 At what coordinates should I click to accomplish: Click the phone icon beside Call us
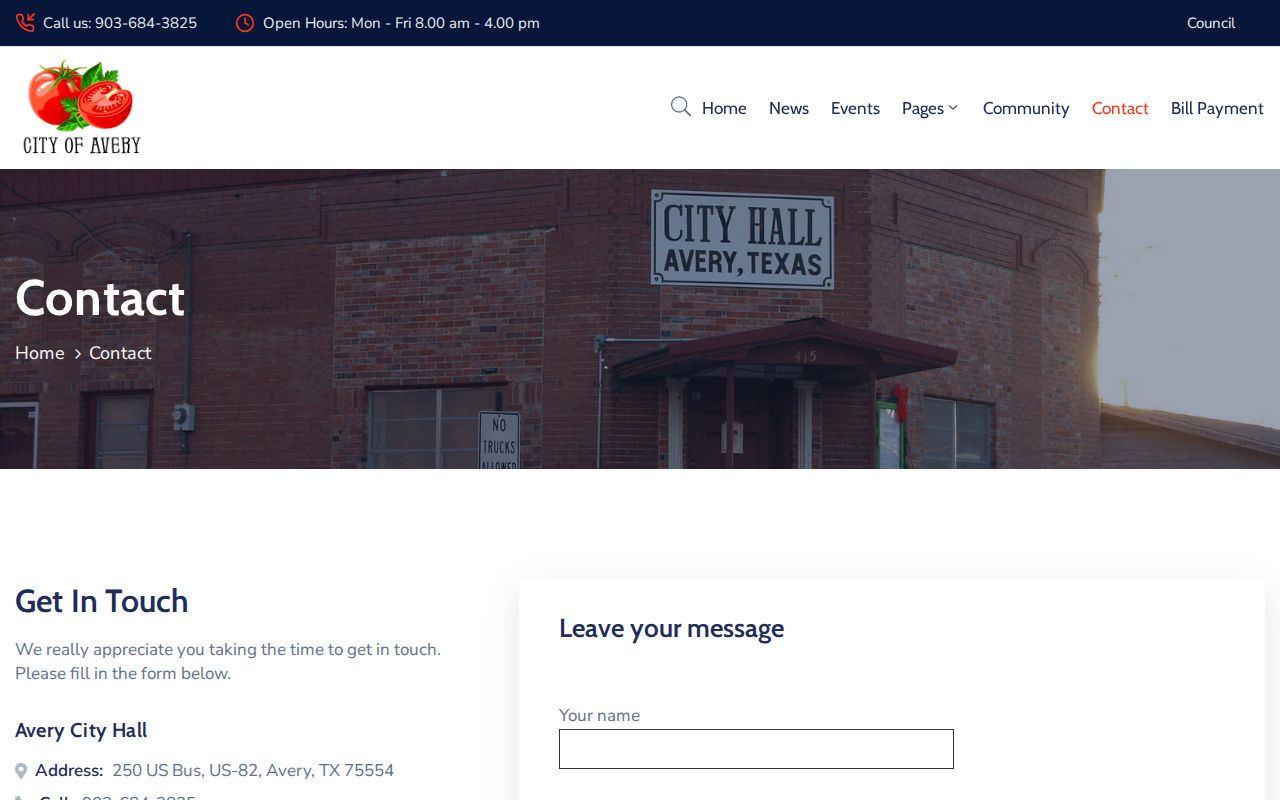(x=25, y=23)
